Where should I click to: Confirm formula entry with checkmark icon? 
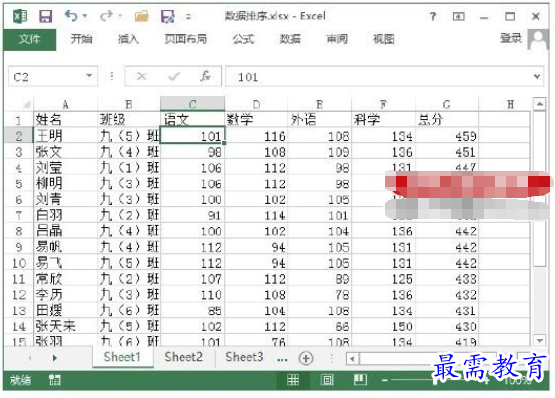[x=174, y=76]
